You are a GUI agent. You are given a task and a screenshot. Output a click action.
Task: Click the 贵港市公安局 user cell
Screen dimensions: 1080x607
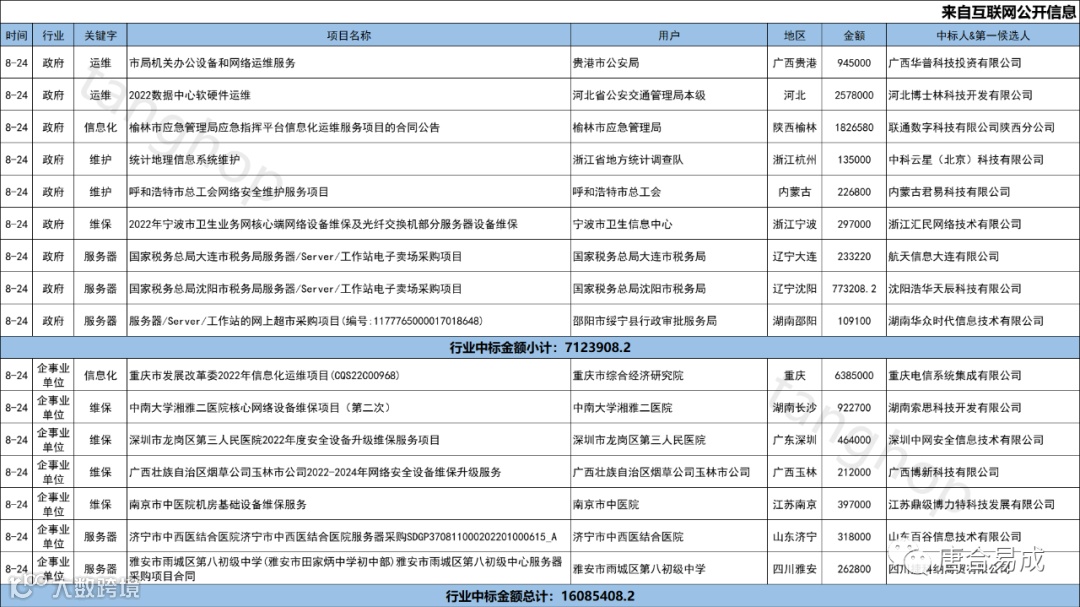click(x=669, y=63)
